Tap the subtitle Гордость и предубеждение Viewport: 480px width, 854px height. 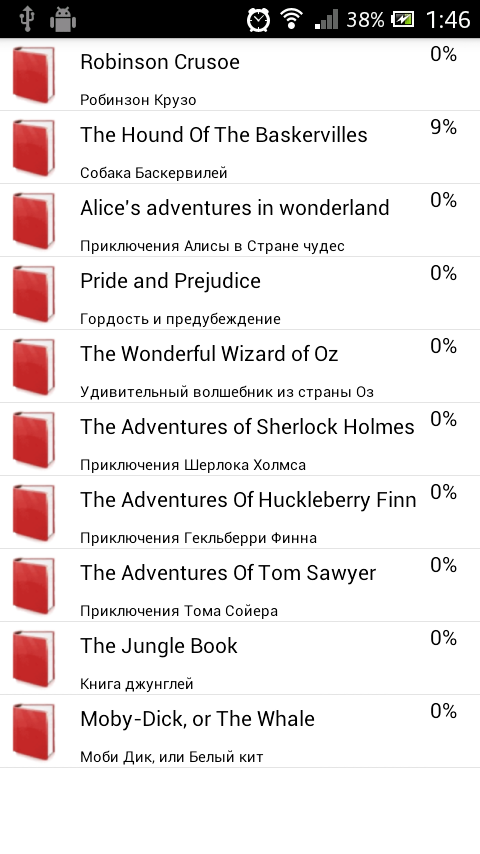coord(180,319)
